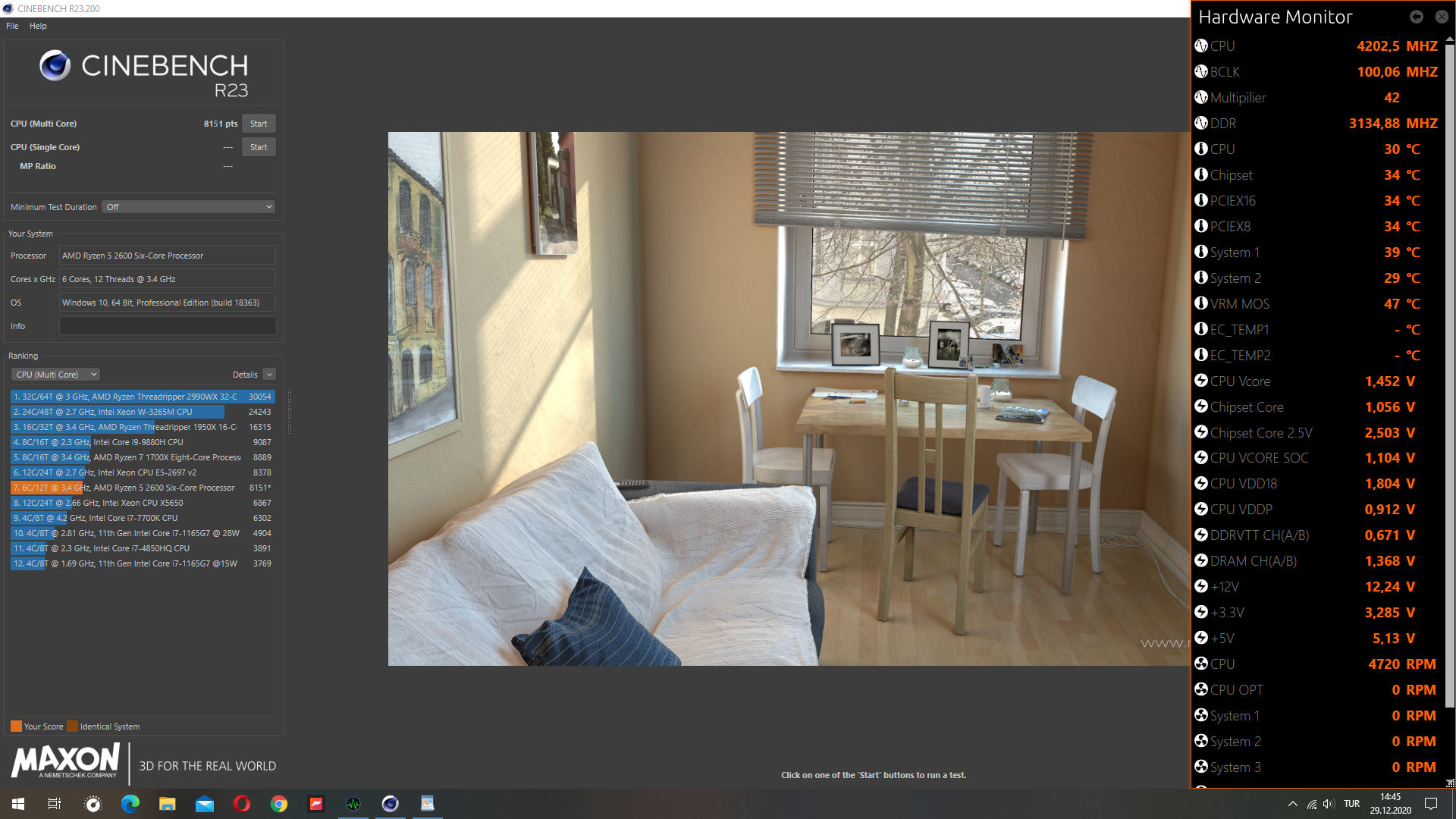The width and height of the screenshot is (1456, 819).
Task: Click the Cores x GHz field
Action: tap(168, 279)
